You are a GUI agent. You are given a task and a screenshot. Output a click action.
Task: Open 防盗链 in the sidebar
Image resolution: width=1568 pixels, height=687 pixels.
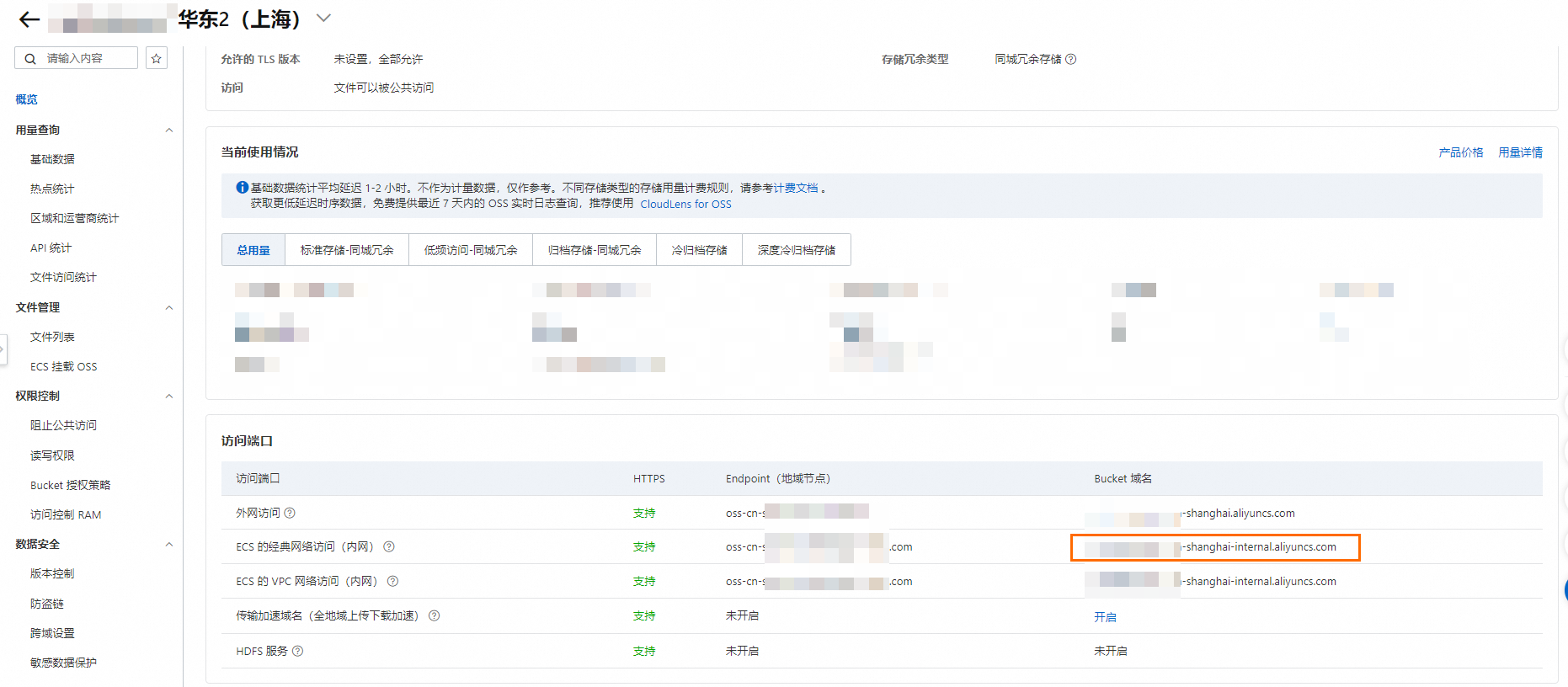click(47, 604)
